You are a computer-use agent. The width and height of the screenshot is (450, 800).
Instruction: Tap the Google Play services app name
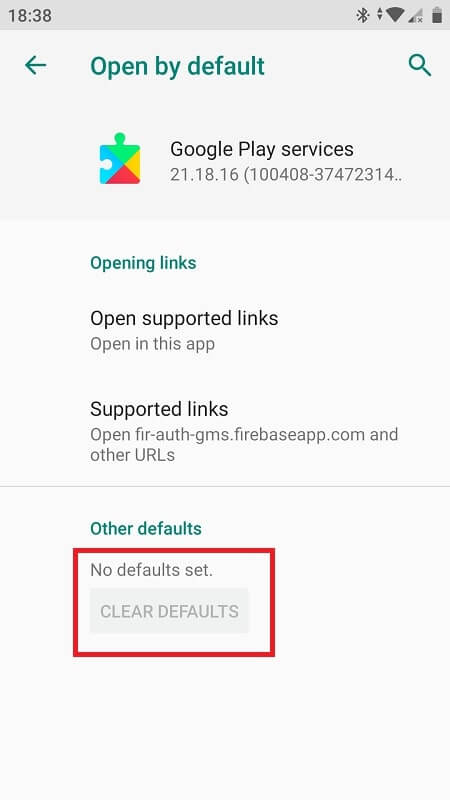tap(262, 149)
